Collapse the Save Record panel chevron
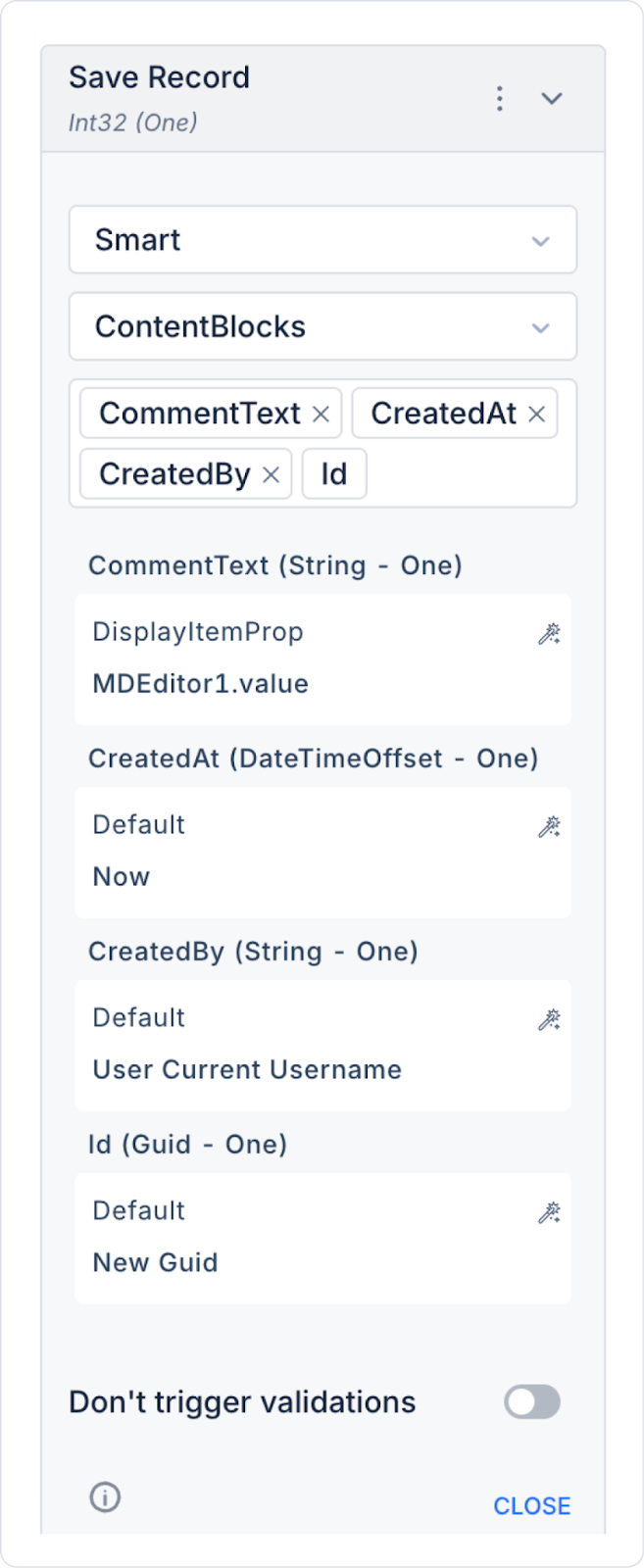The height and width of the screenshot is (1568, 644). (x=552, y=98)
